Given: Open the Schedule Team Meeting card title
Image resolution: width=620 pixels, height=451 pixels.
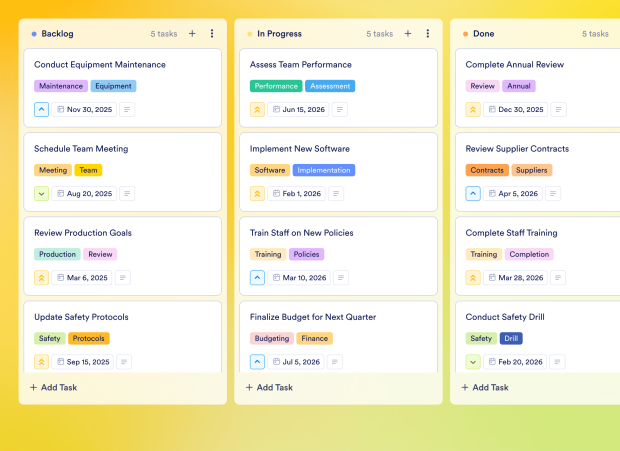Looking at the screenshot, I should click(x=81, y=149).
